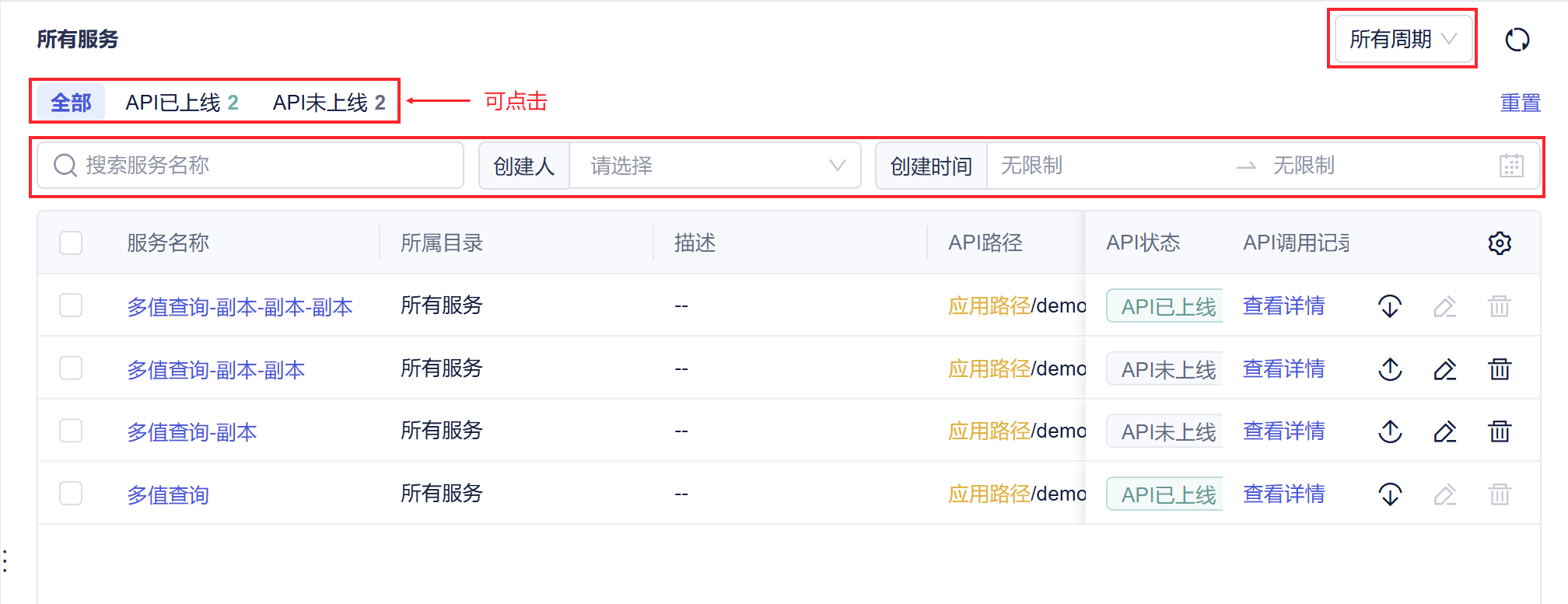This screenshot has width=1568, height=604.
Task: Publish the 多值查询-副本-副本 API online
Action: [1390, 368]
